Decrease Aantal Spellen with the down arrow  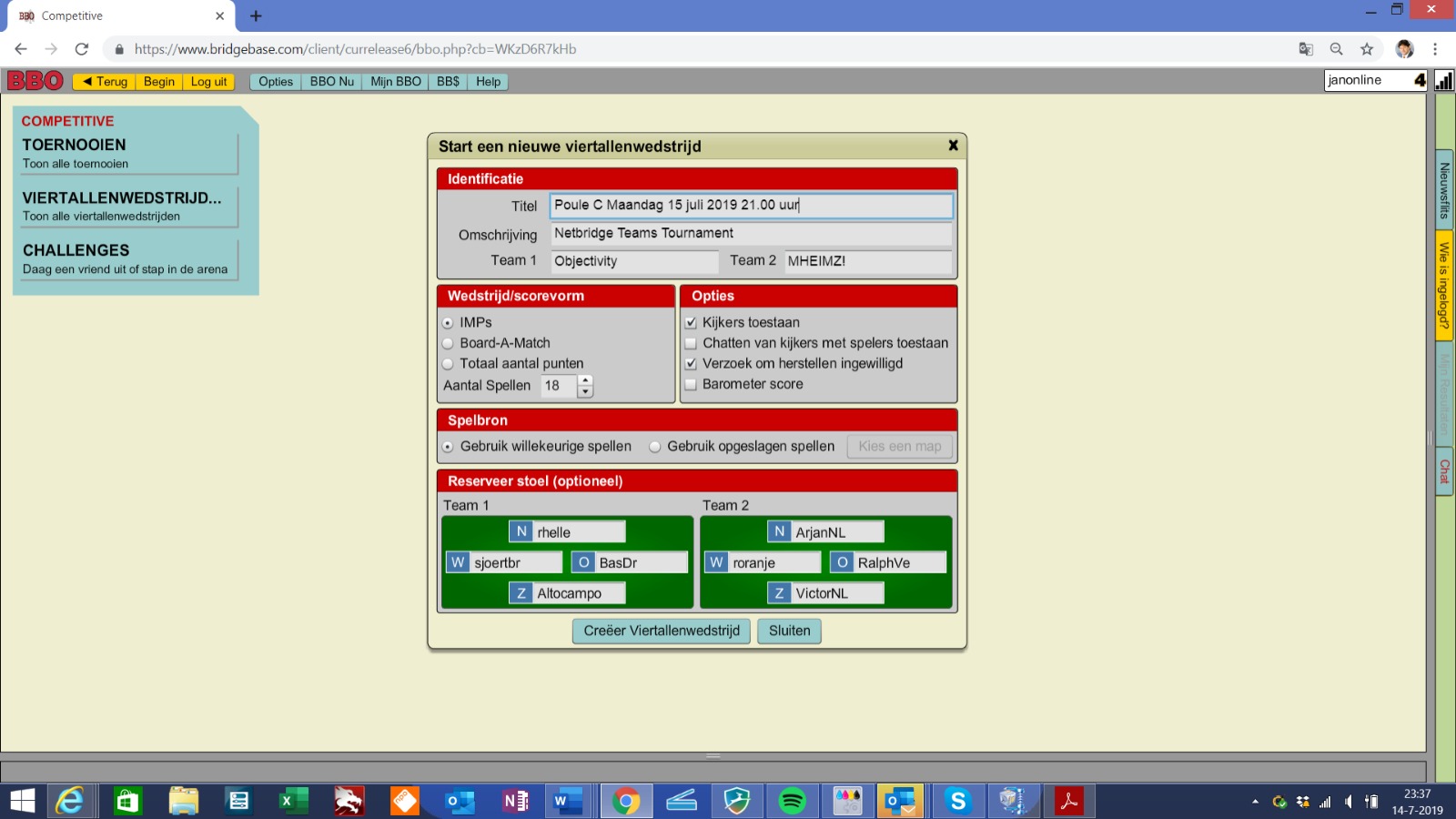pyautogui.click(x=585, y=392)
